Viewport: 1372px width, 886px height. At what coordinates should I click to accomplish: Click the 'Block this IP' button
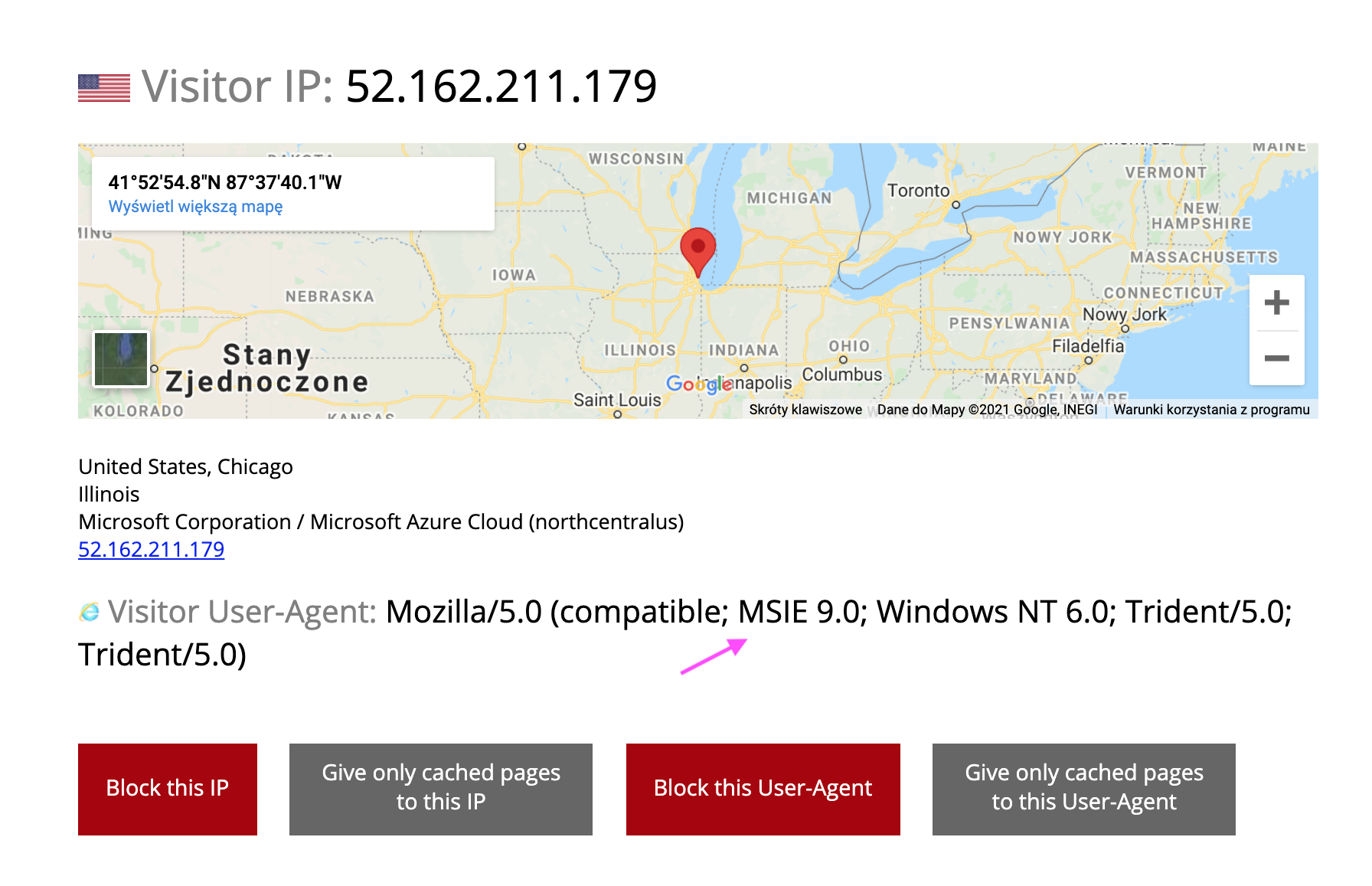pos(168,789)
